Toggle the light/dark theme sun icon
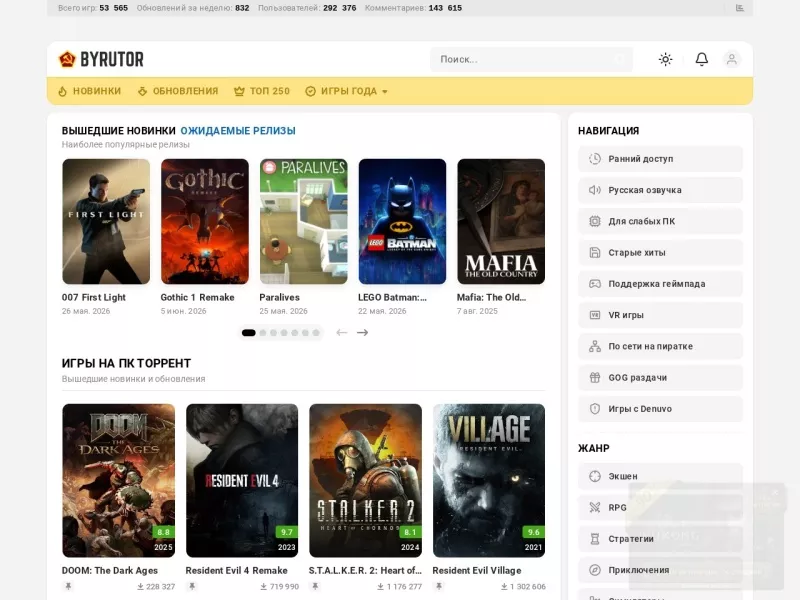The image size is (800, 600). (x=665, y=59)
